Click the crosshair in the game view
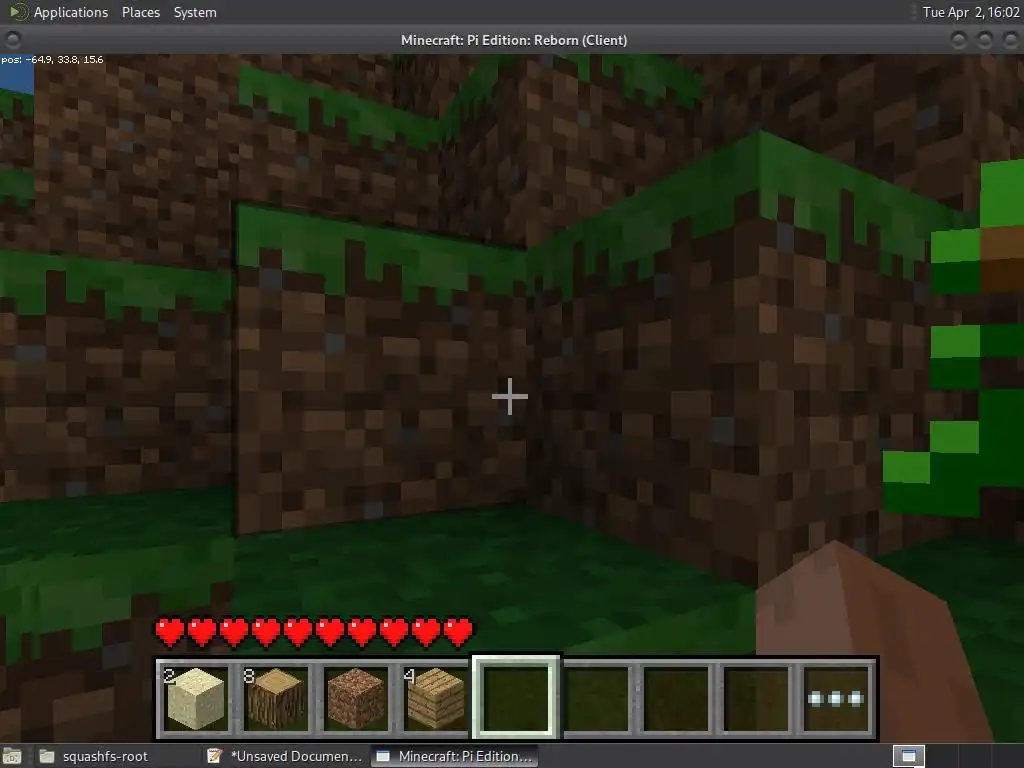 (x=509, y=396)
